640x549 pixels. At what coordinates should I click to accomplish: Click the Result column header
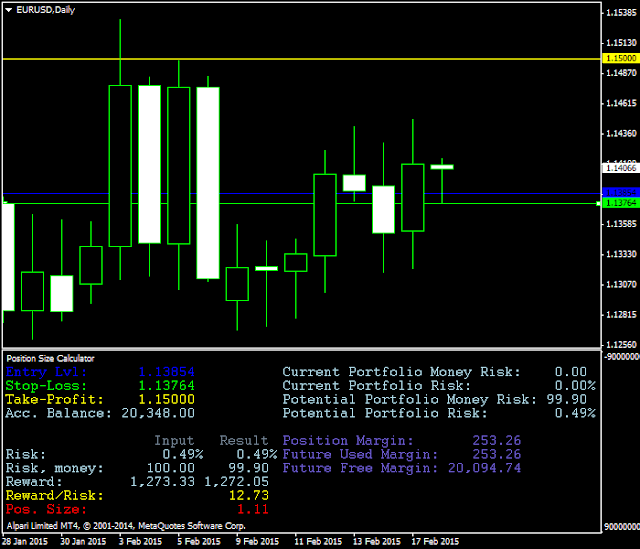[x=244, y=440]
